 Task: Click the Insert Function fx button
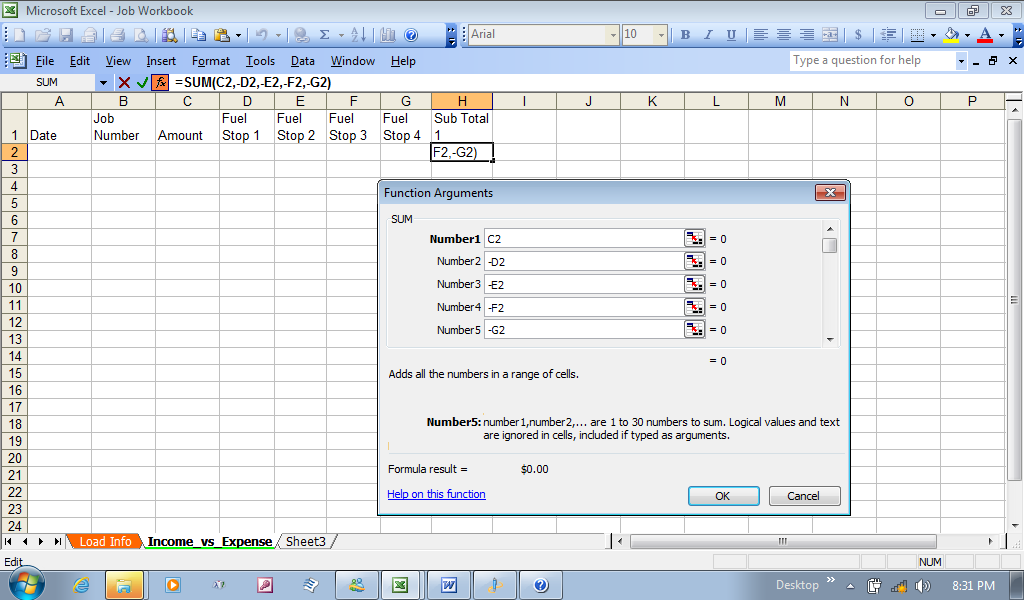click(160, 82)
